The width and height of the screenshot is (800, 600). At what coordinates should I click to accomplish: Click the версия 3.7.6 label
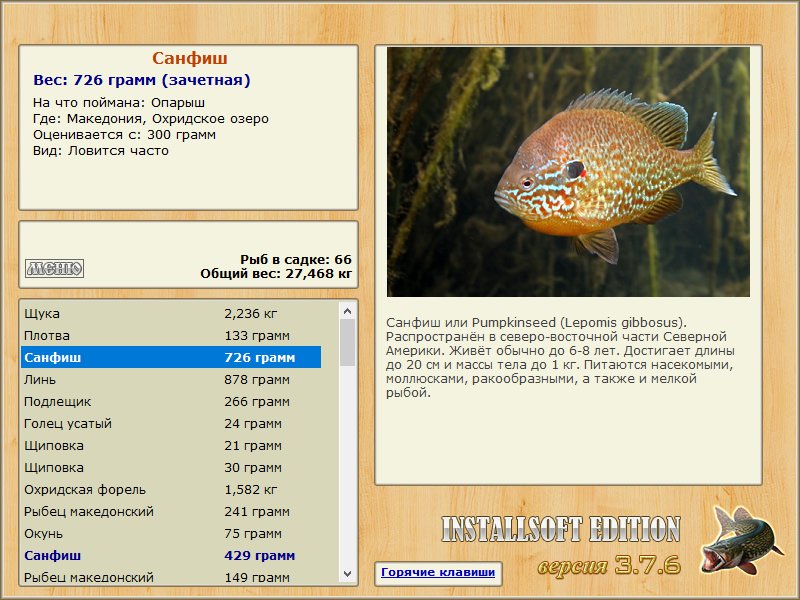pos(609,564)
